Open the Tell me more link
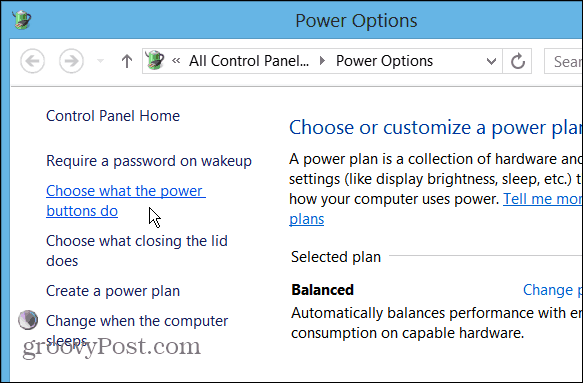Viewport: 583px width, 383px height. [x=543, y=199]
